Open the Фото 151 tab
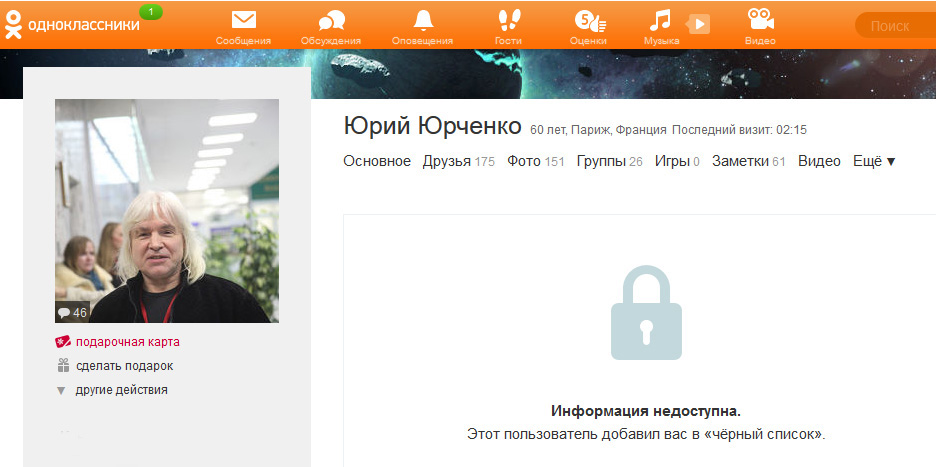The image size is (936, 467). (x=535, y=161)
